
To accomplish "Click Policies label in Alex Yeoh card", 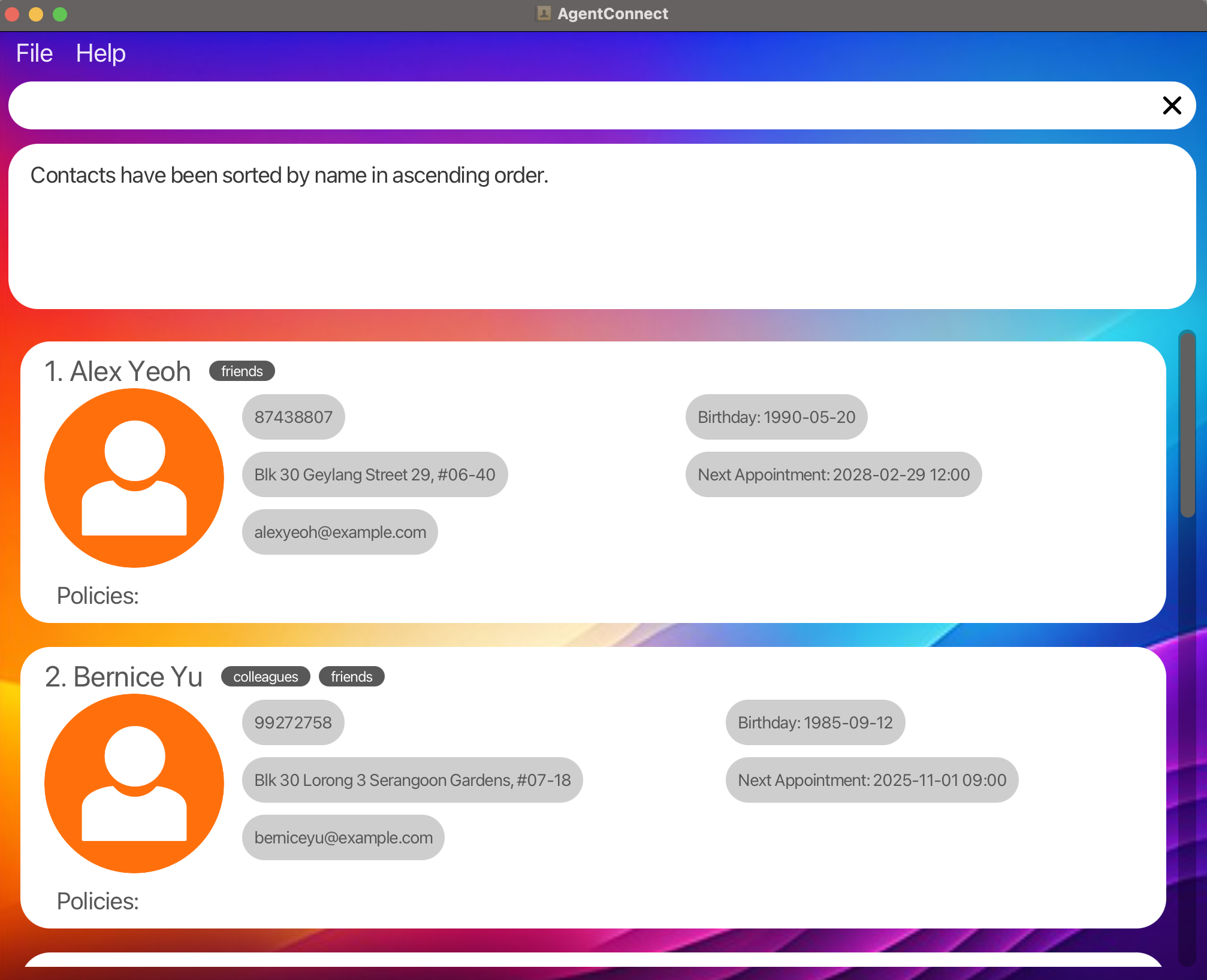I will point(98,596).
